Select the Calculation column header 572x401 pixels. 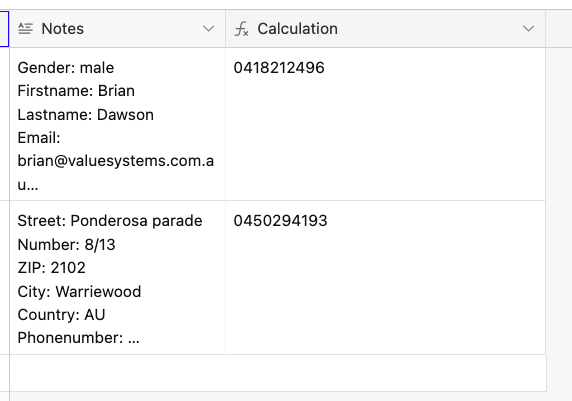pos(386,29)
